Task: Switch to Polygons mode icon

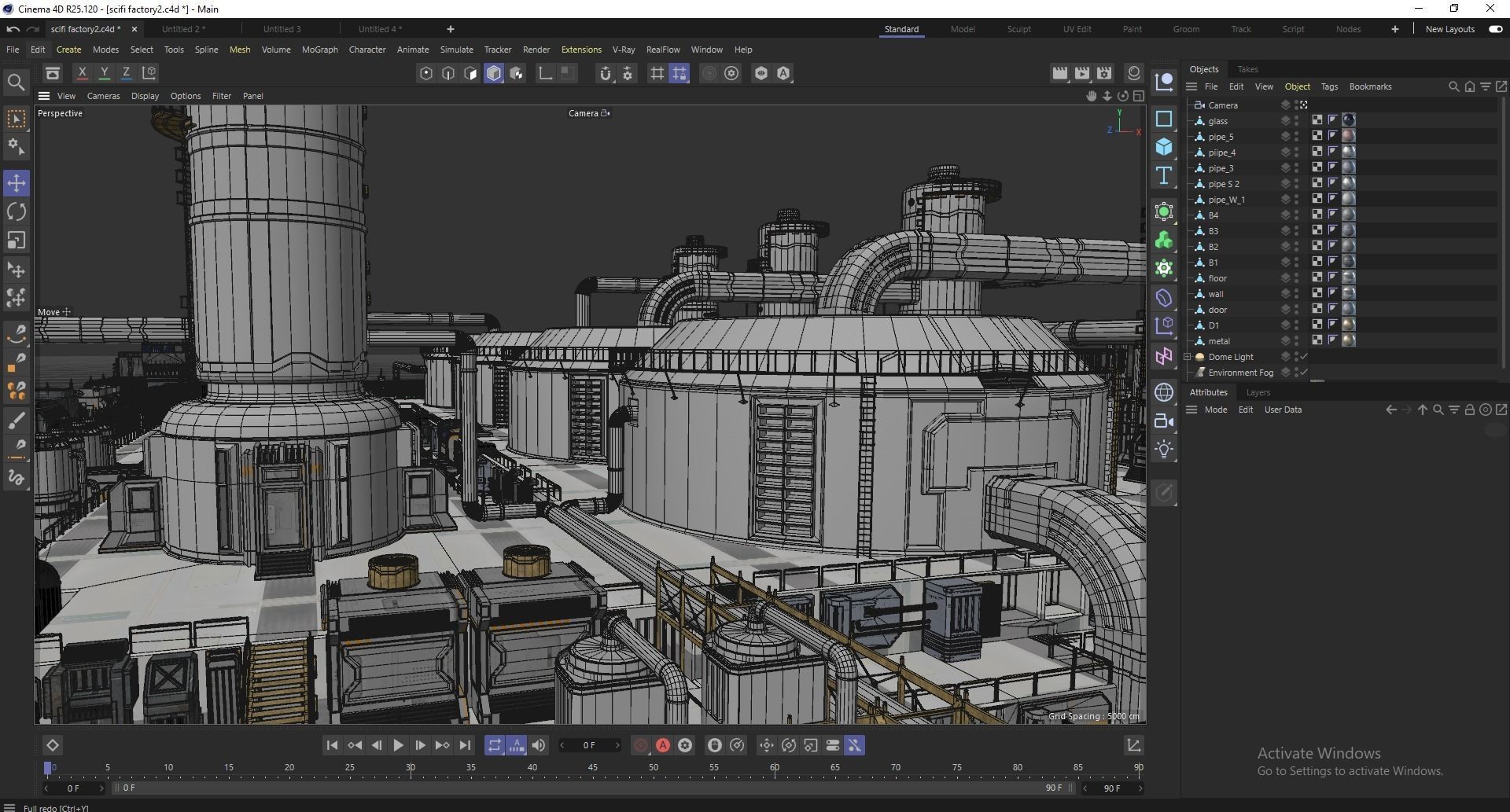Action: tap(470, 73)
